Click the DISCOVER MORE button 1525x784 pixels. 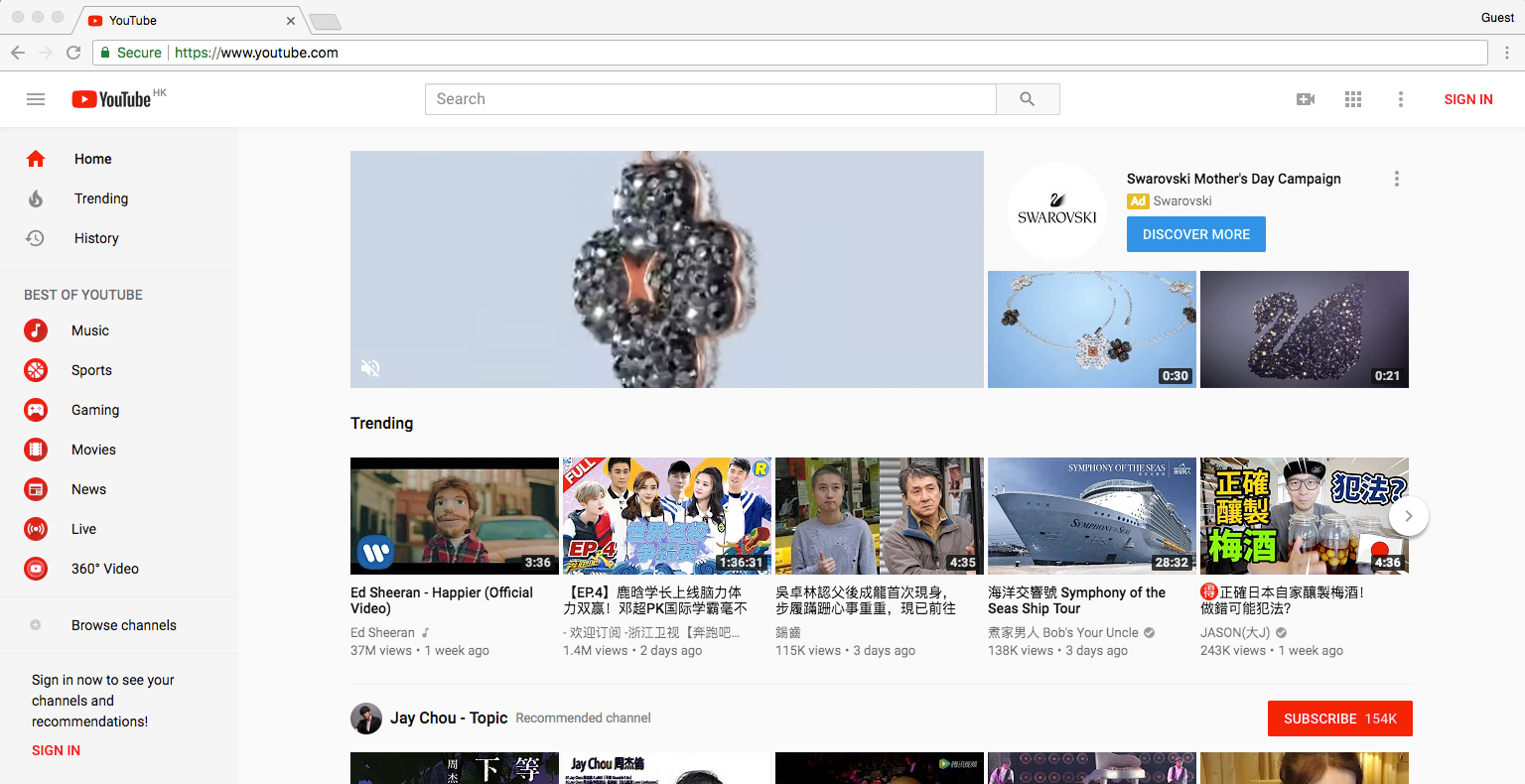click(1196, 234)
